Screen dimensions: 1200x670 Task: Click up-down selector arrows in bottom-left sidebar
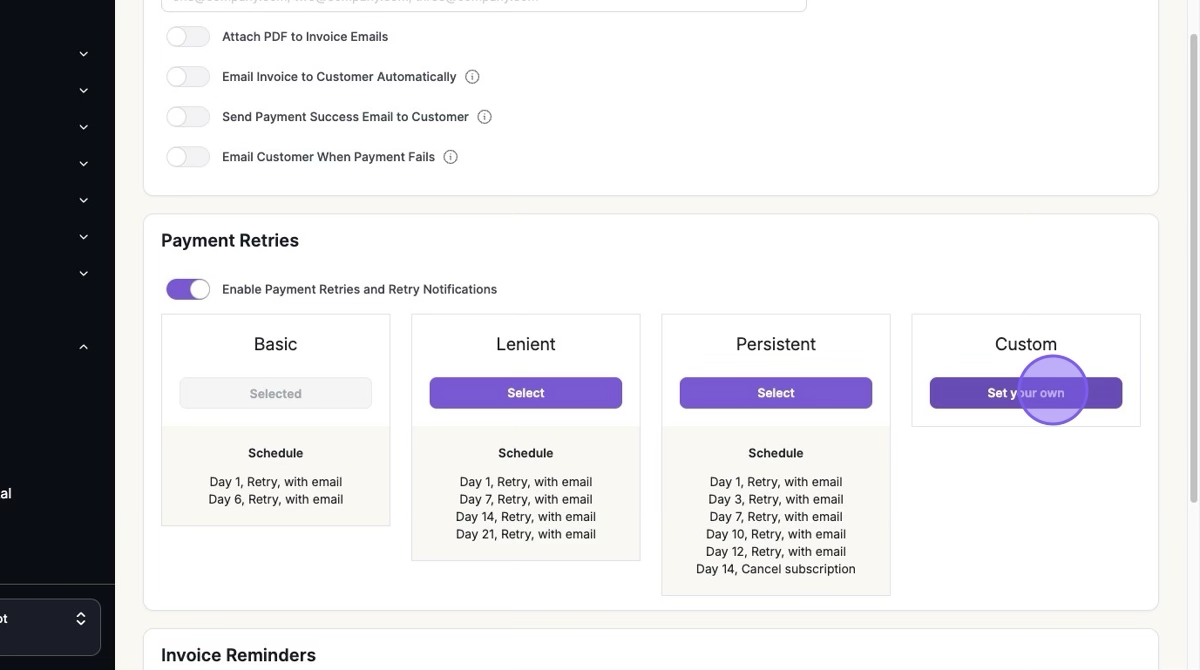81,619
